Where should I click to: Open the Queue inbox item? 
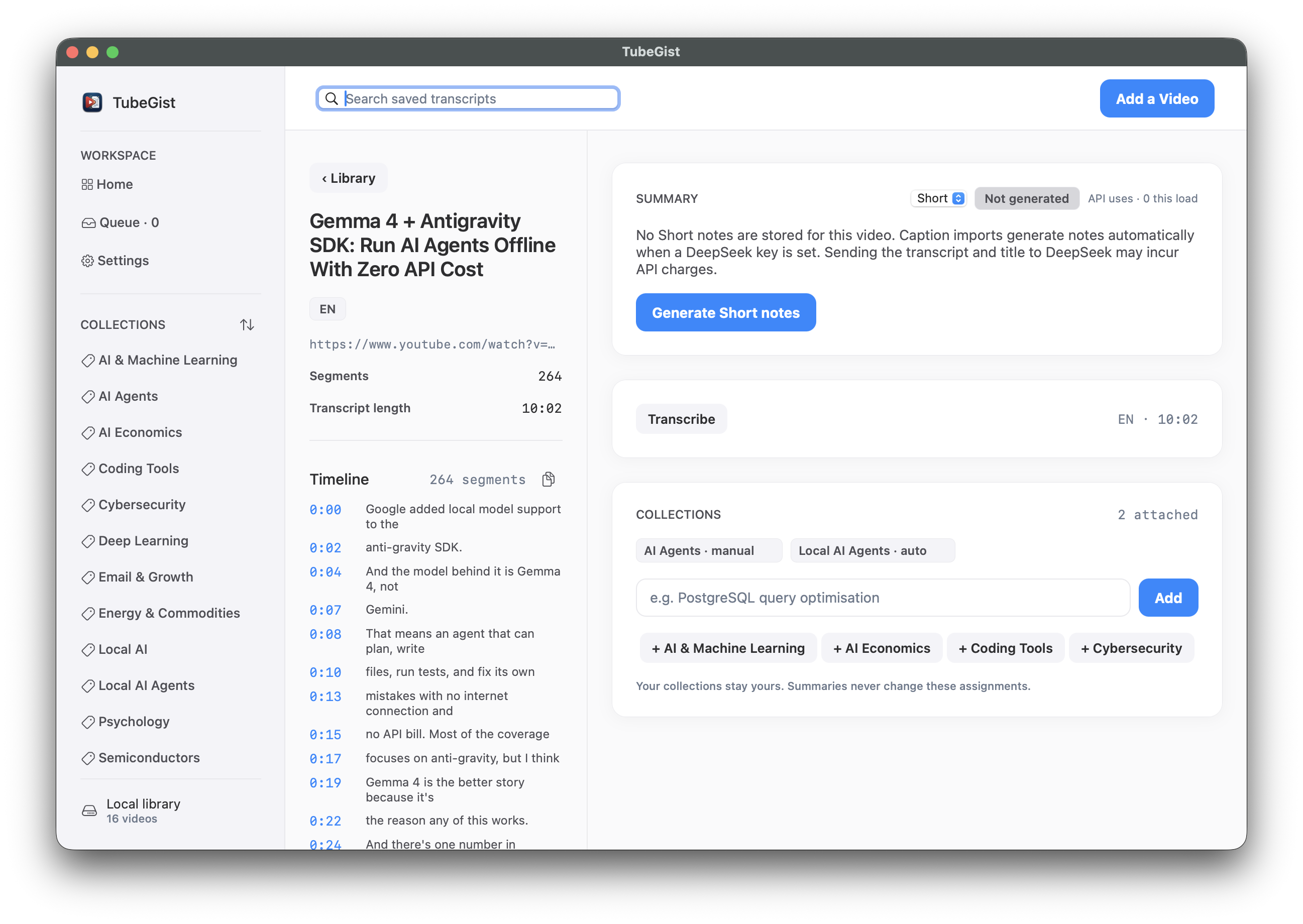coord(120,222)
